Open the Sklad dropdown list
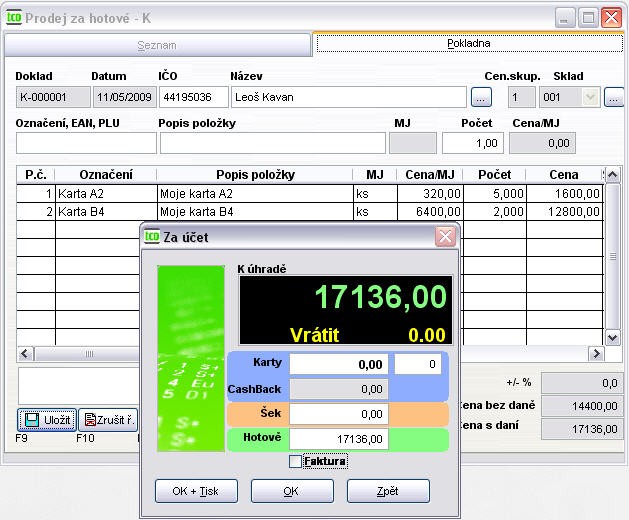Viewport: 629px width, 520px height. 590,97
